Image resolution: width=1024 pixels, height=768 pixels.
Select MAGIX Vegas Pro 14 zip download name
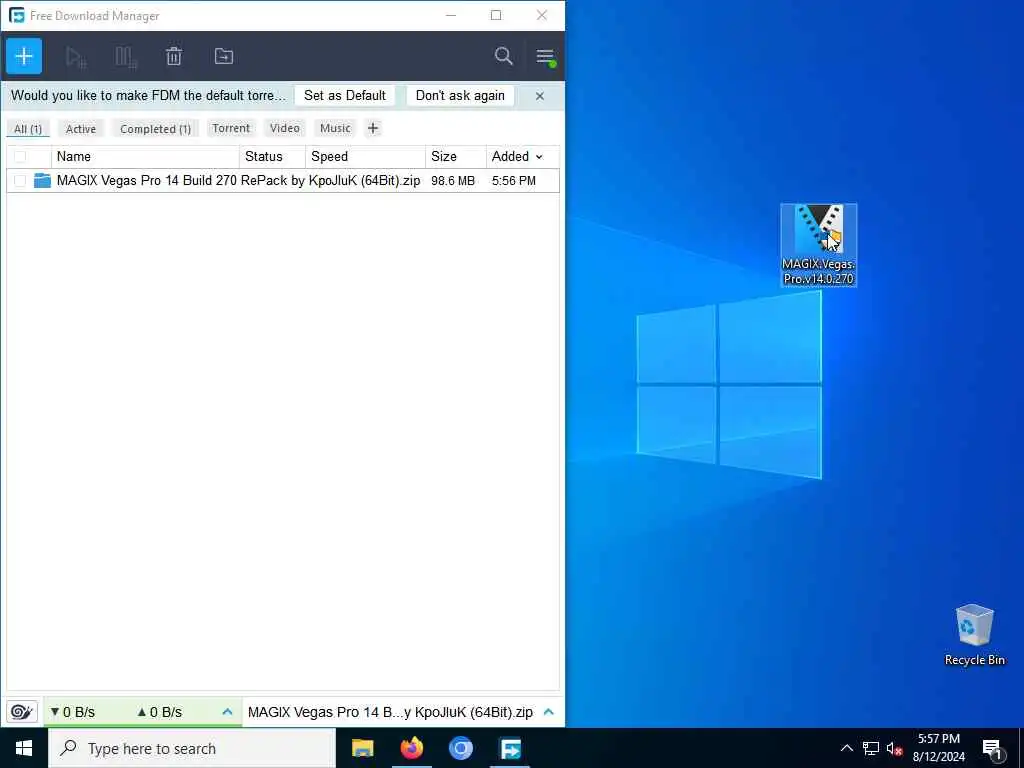238,181
